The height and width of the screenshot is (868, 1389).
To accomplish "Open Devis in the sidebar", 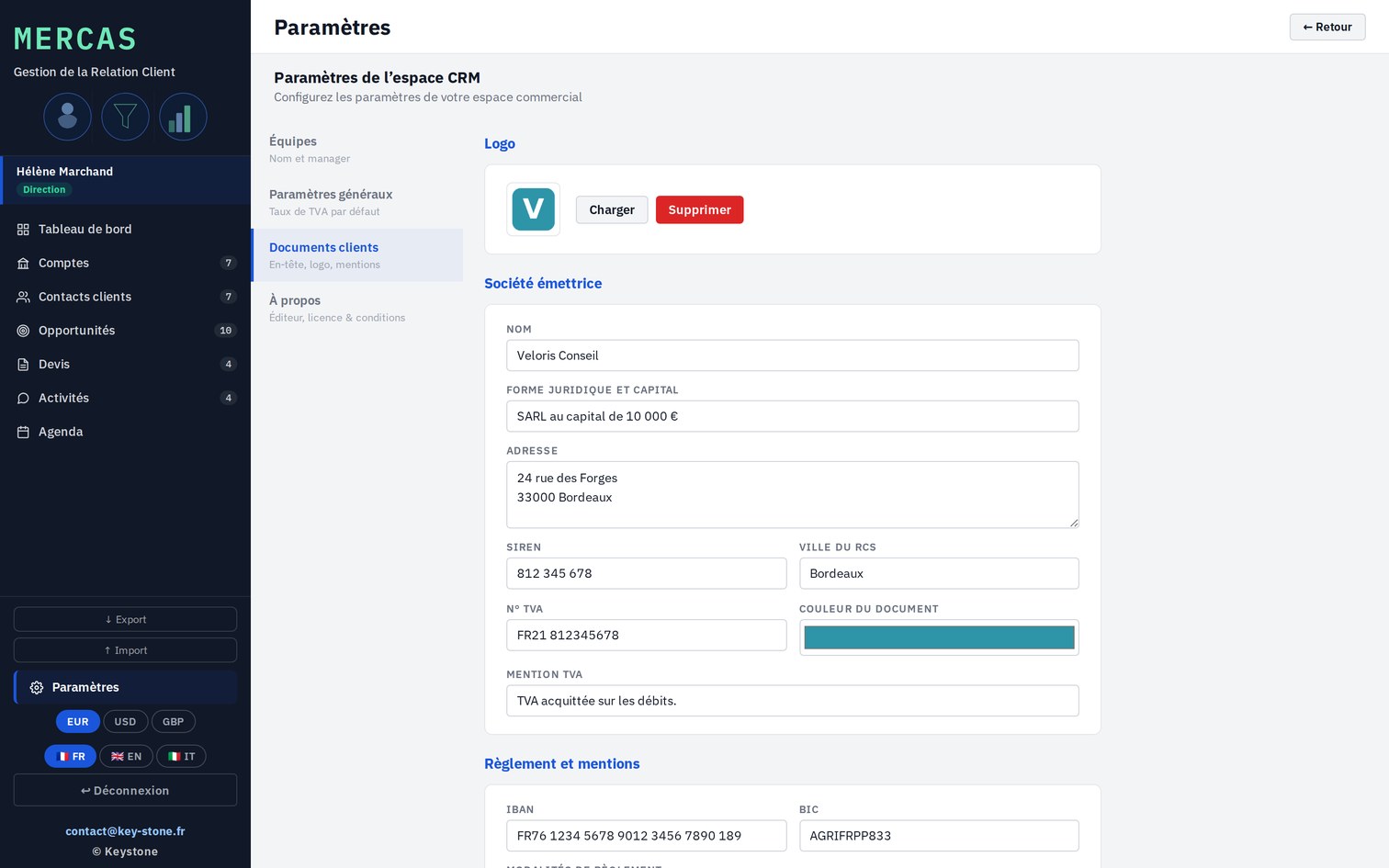I will (x=125, y=365).
